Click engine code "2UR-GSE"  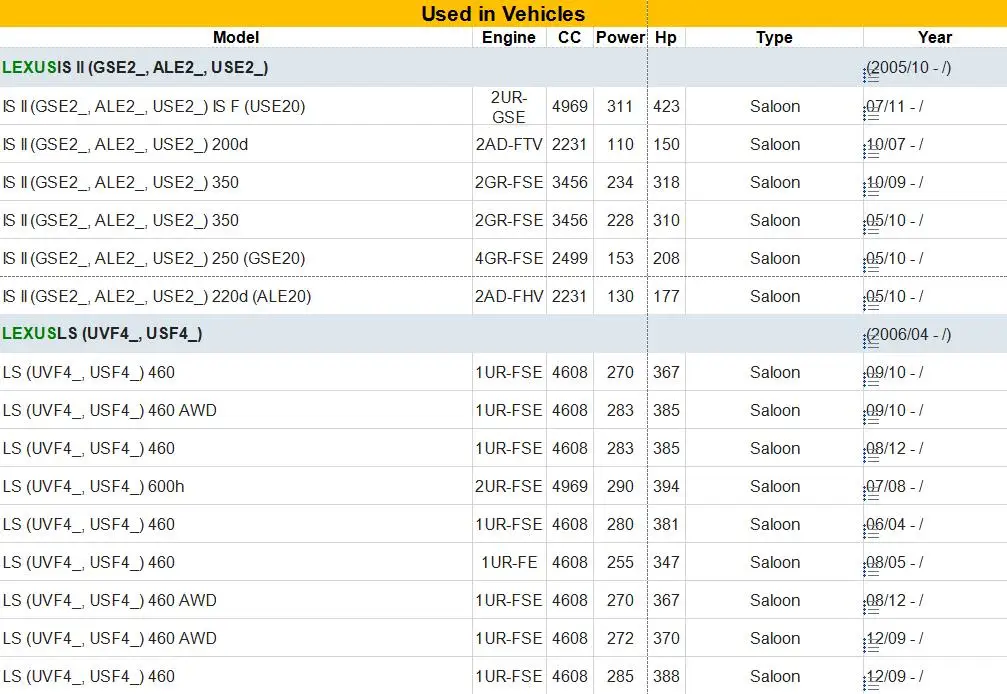coord(509,107)
